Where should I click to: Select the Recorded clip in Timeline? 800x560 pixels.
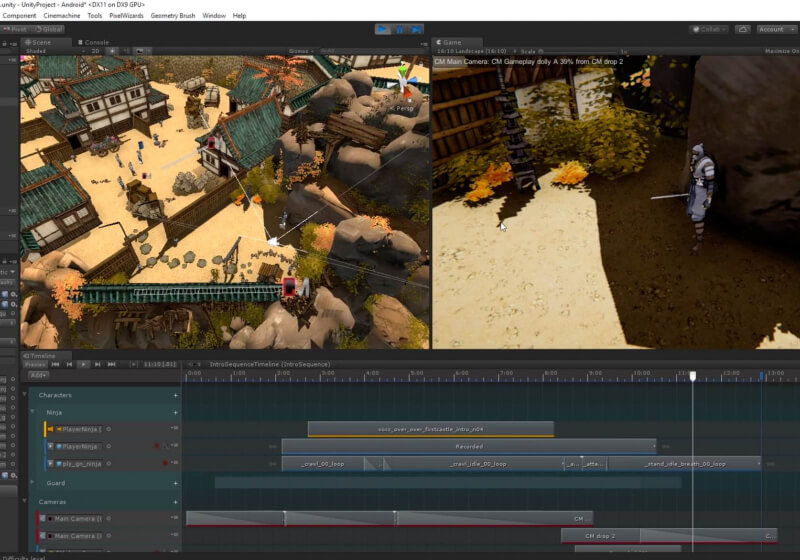point(469,447)
